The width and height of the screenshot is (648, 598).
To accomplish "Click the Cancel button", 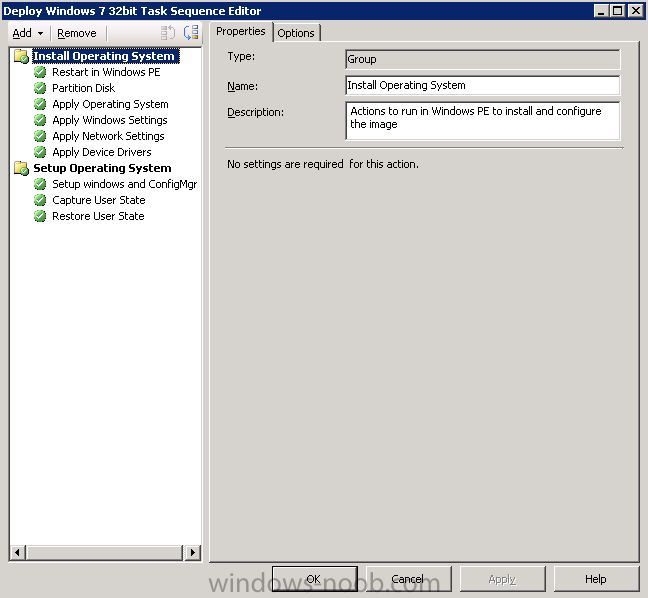I will point(408,579).
